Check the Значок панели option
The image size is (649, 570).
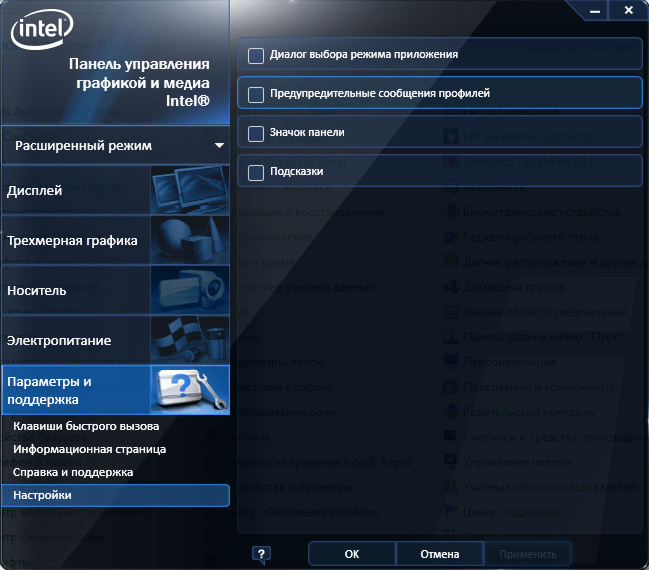(256, 134)
